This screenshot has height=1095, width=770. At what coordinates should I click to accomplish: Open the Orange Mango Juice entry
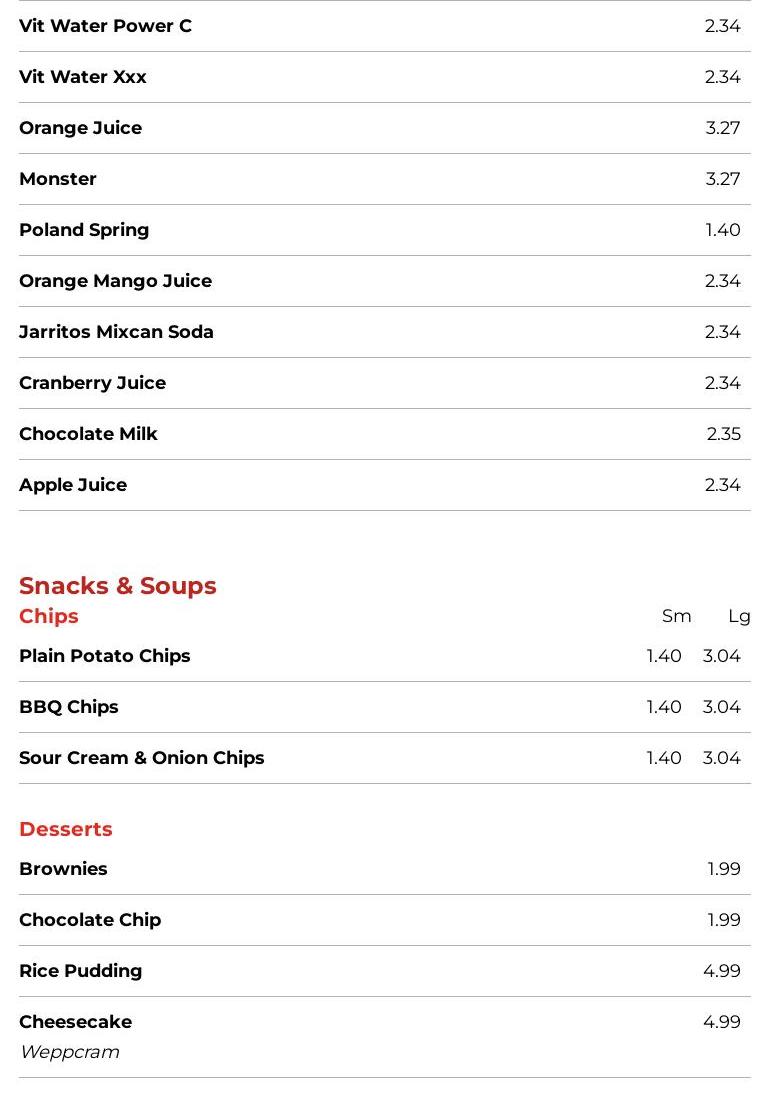click(x=385, y=281)
